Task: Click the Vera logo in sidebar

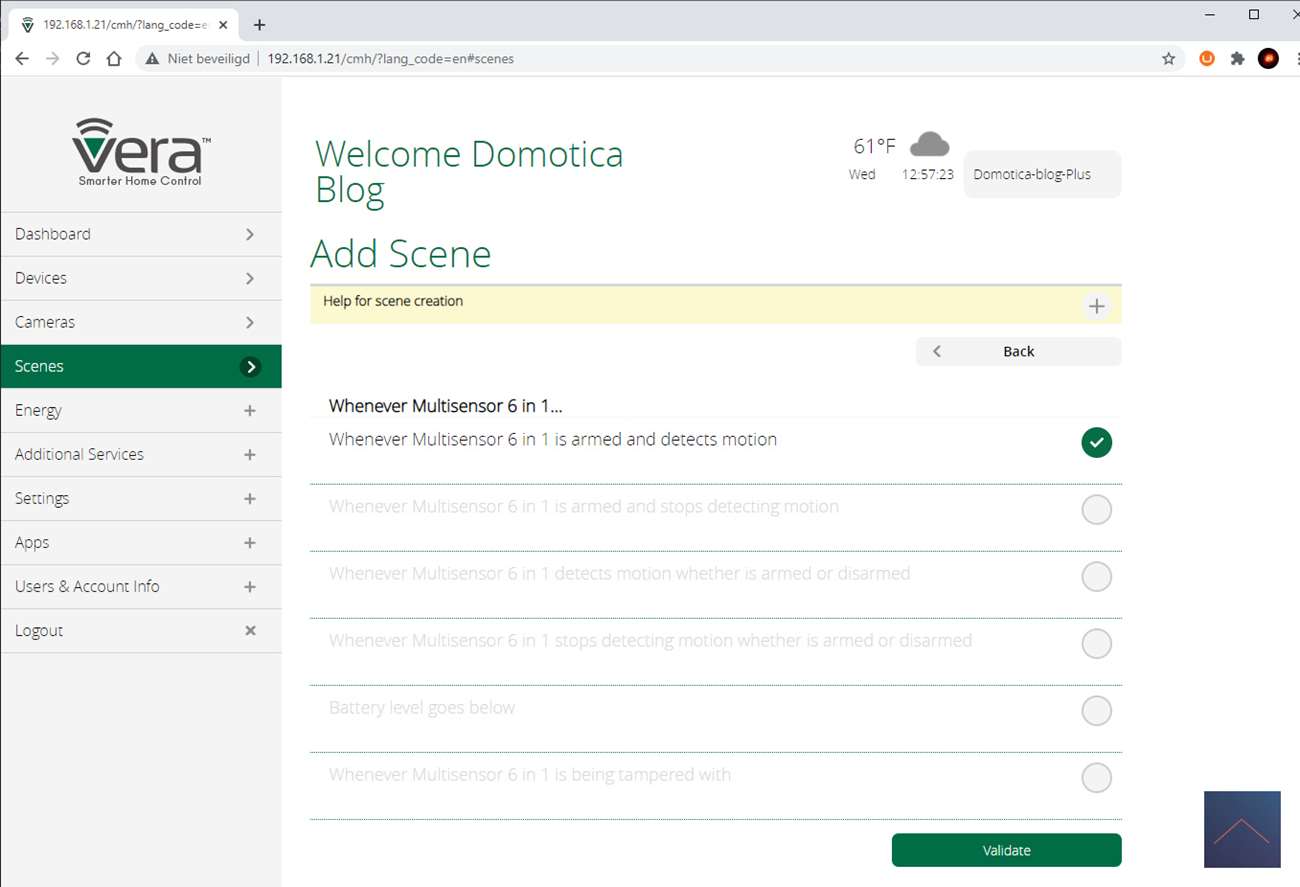Action: point(140,151)
